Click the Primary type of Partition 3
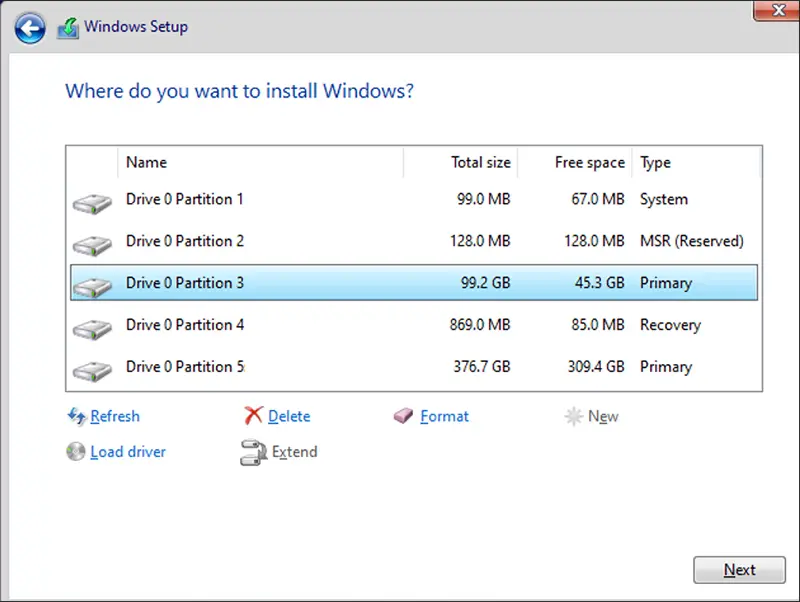The height and width of the screenshot is (602, 800). point(666,283)
